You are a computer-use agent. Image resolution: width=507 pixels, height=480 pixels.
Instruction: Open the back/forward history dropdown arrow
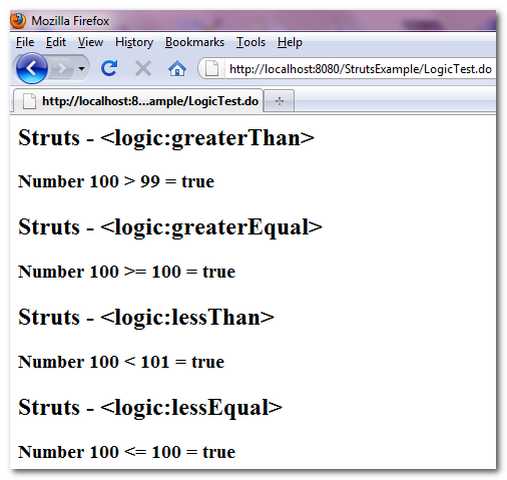click(x=82, y=69)
